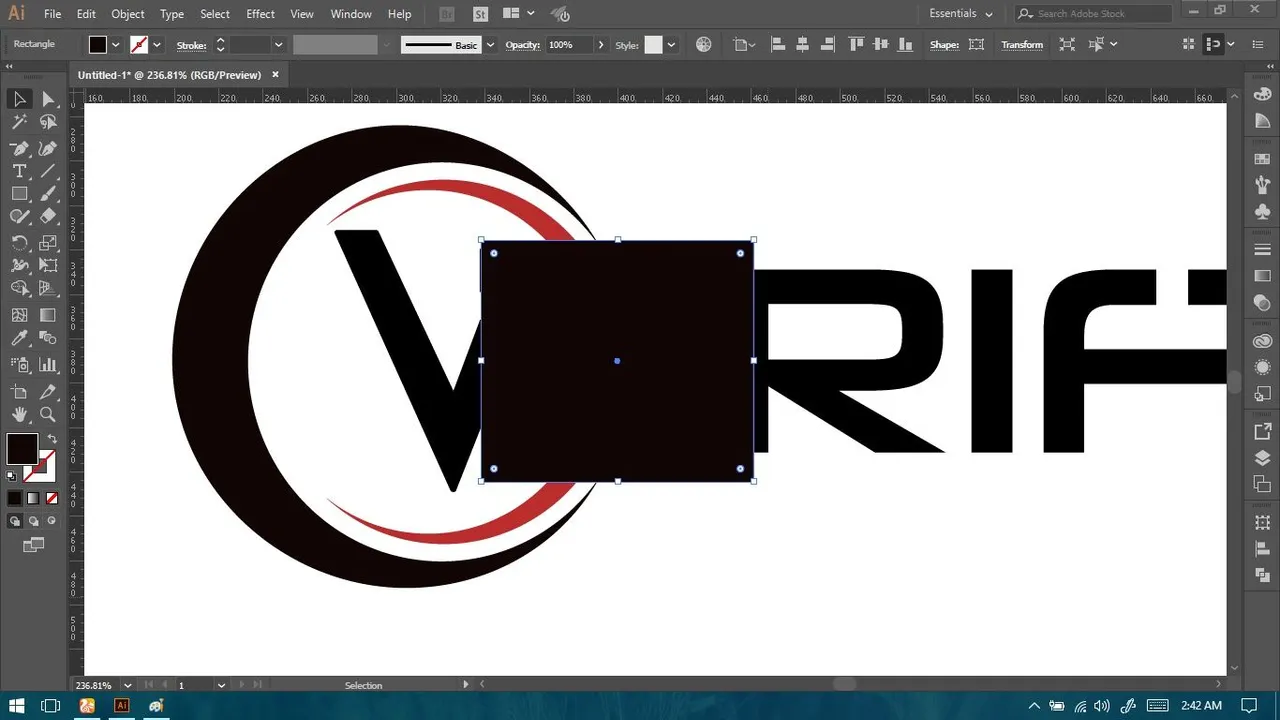This screenshot has height=720, width=1280.
Task: Choose the Line Segment tool
Action: tap(48, 172)
